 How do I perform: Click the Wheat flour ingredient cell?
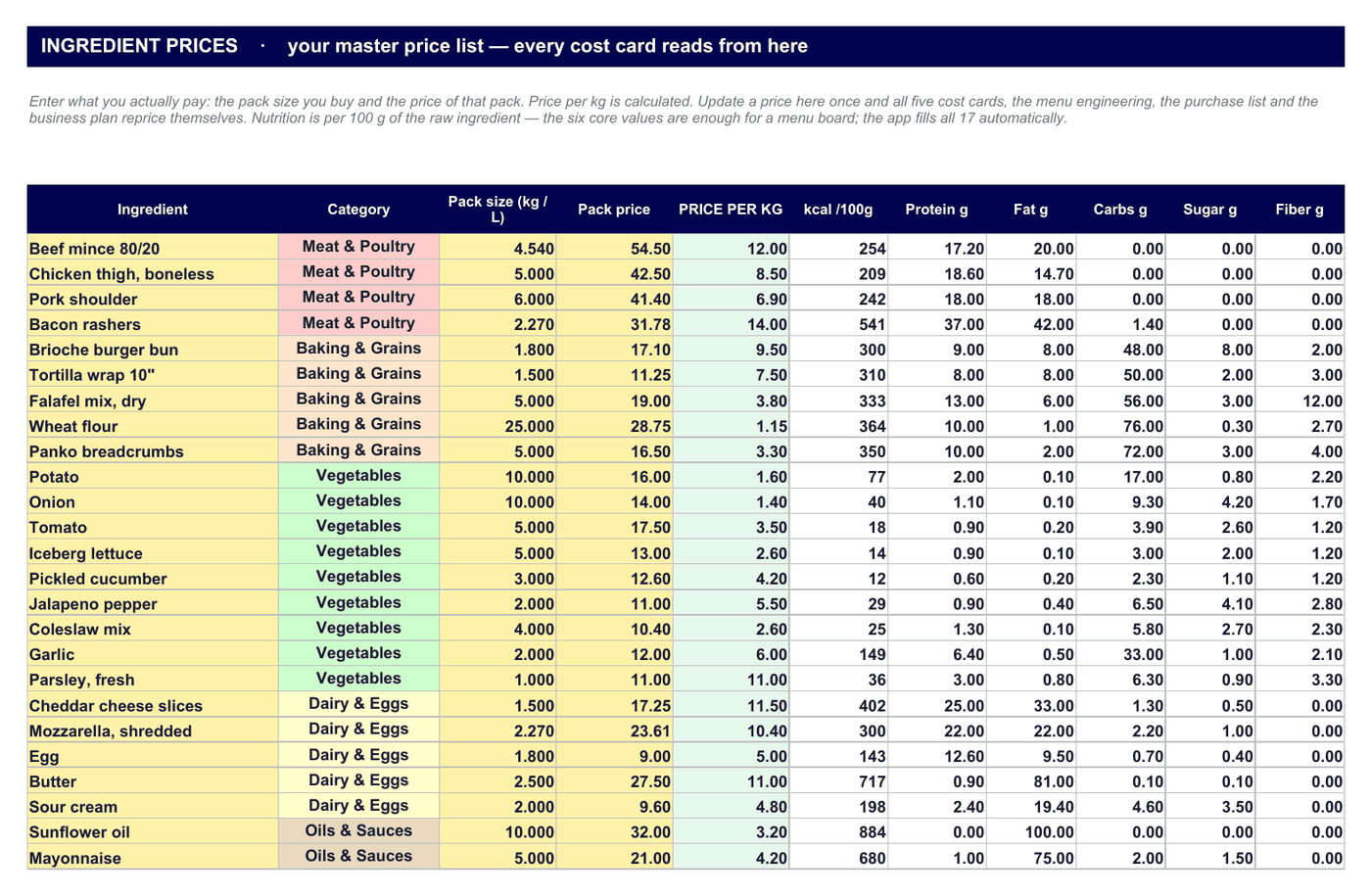(153, 427)
